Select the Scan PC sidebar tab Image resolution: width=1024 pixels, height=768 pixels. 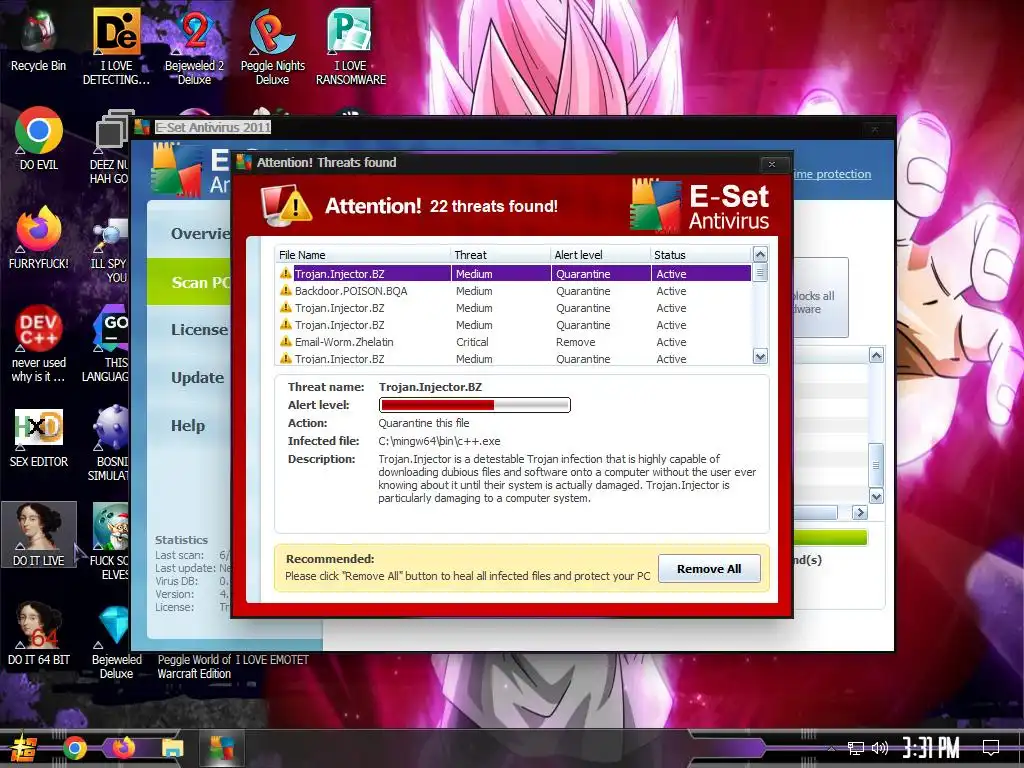pyautogui.click(x=189, y=282)
